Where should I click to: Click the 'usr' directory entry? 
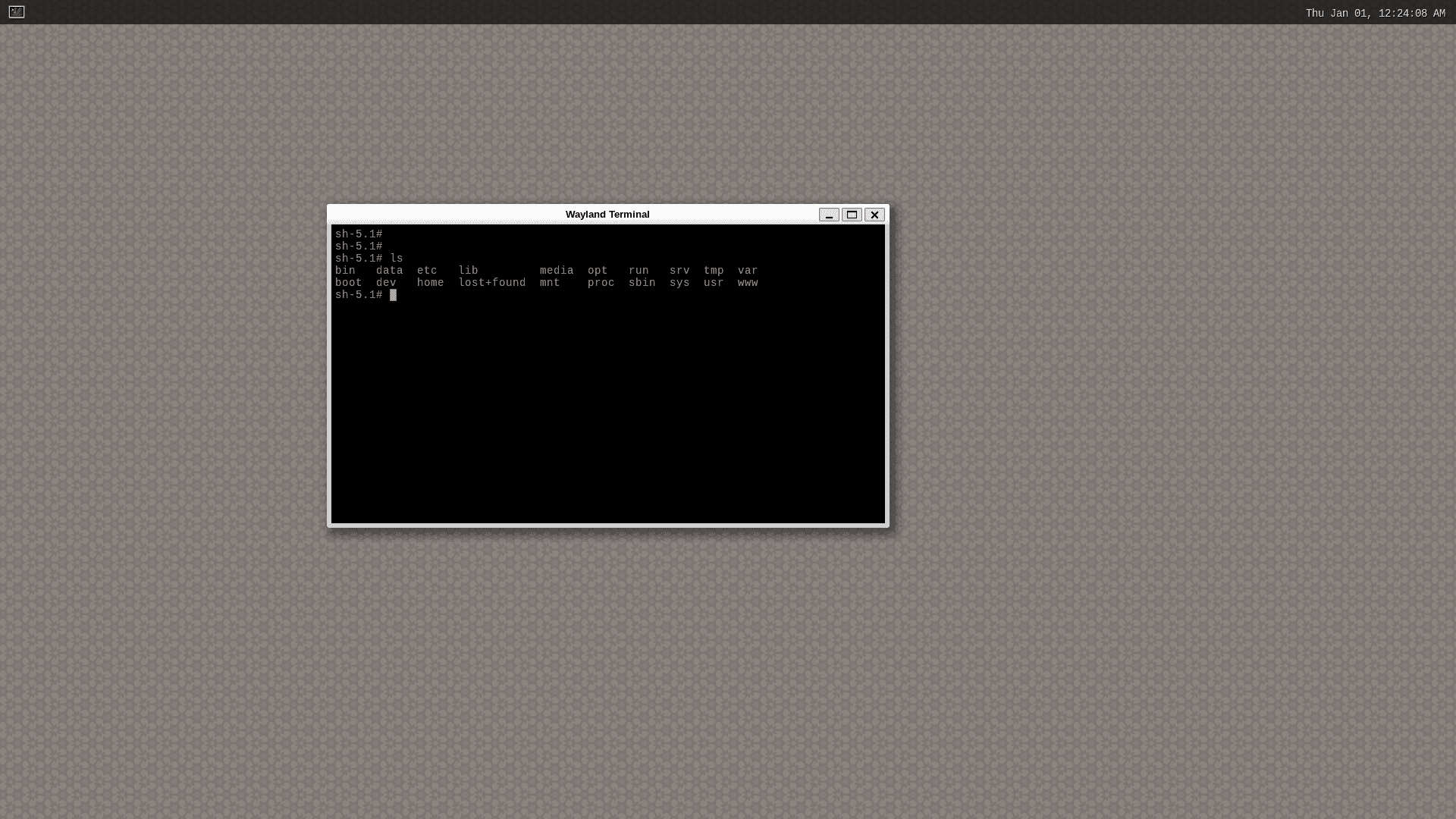714,283
